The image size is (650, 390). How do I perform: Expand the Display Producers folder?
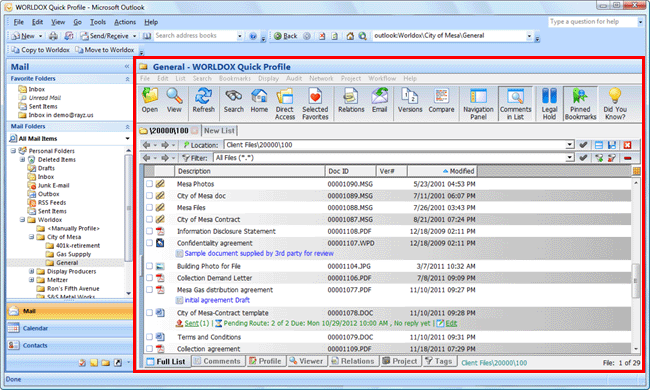click(32, 271)
